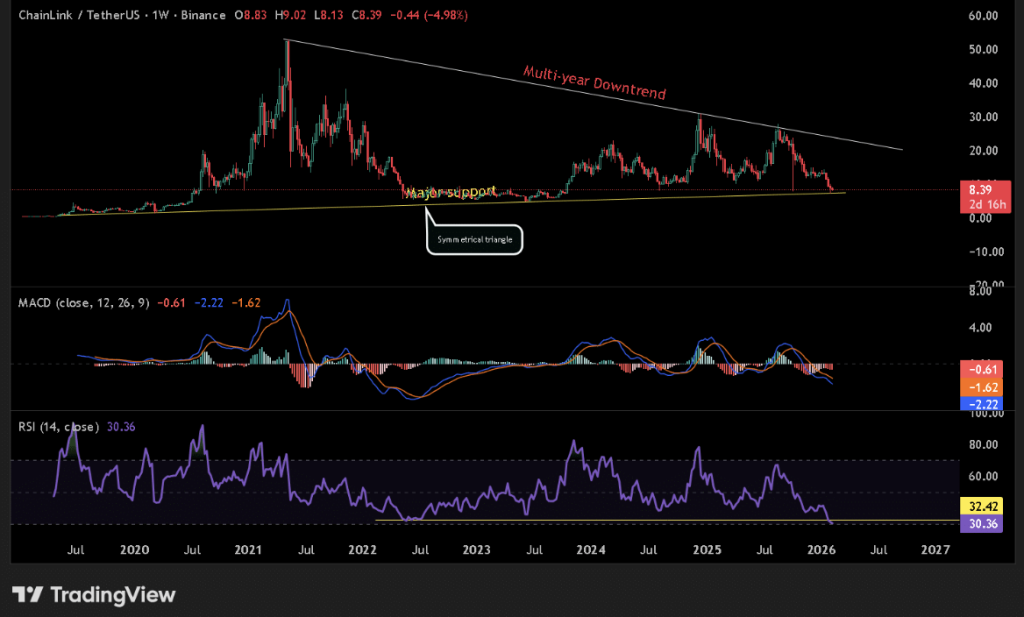Click the RSI 80.00 scale label

[984, 444]
